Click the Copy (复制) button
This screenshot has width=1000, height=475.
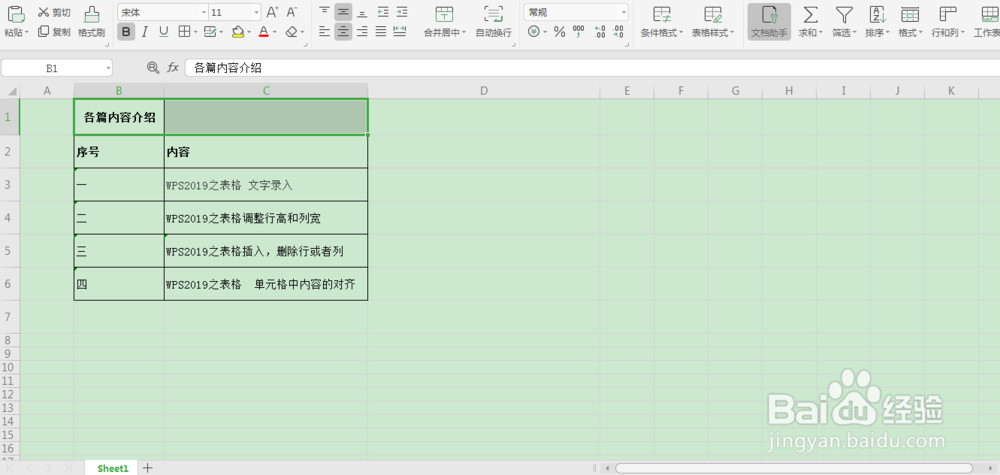[x=54, y=32]
